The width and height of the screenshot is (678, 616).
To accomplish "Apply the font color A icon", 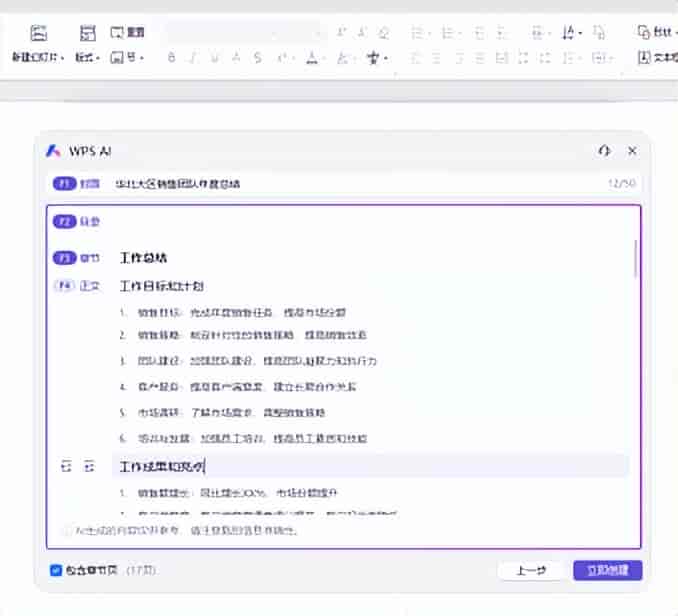I will tap(312, 57).
